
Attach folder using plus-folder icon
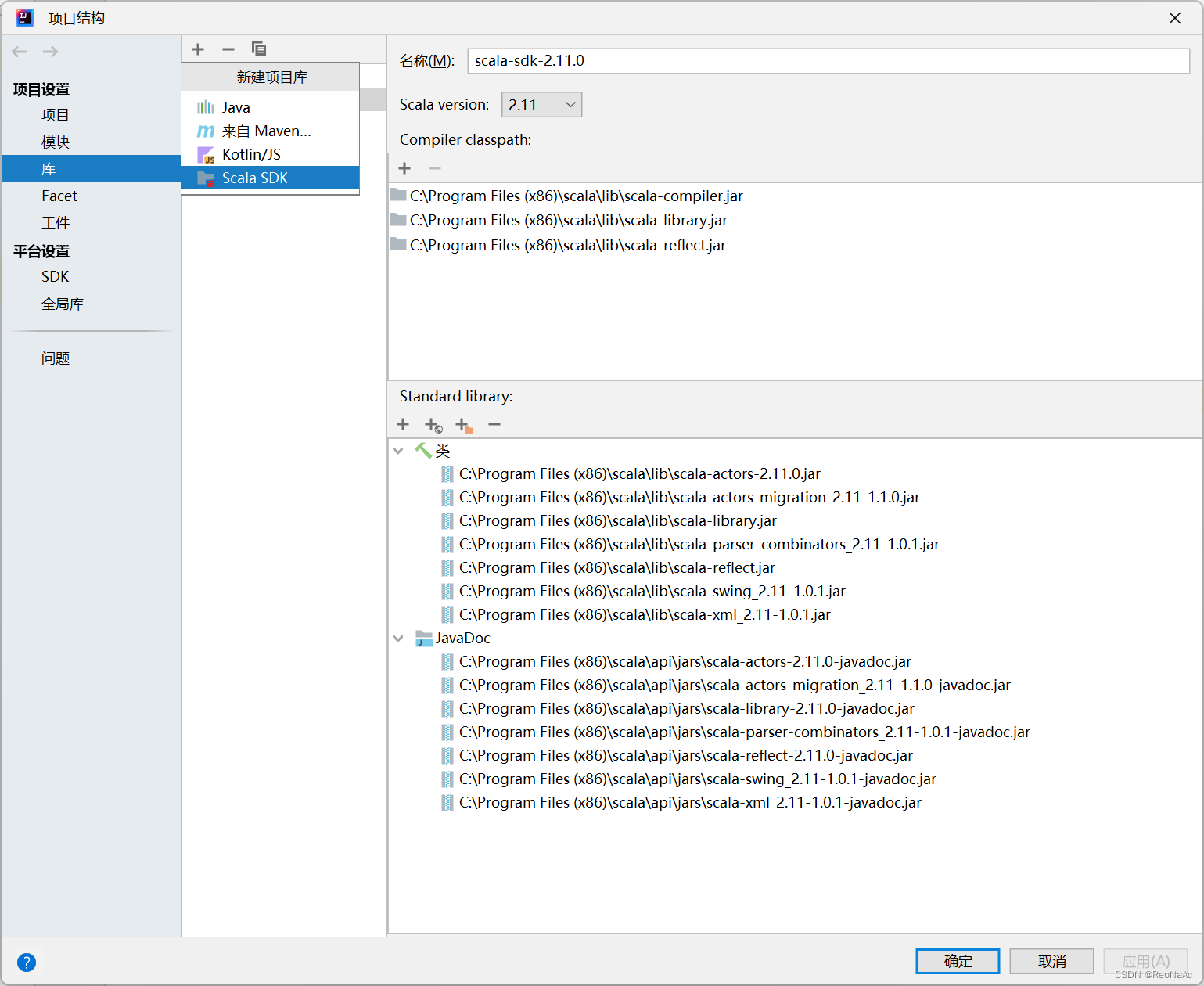(x=463, y=424)
